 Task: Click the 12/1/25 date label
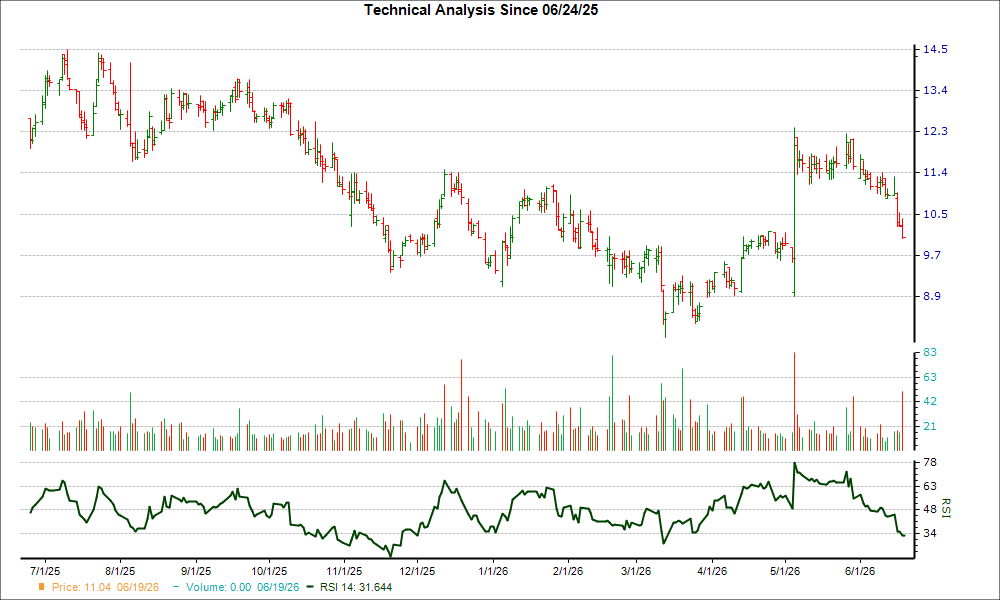tap(417, 571)
